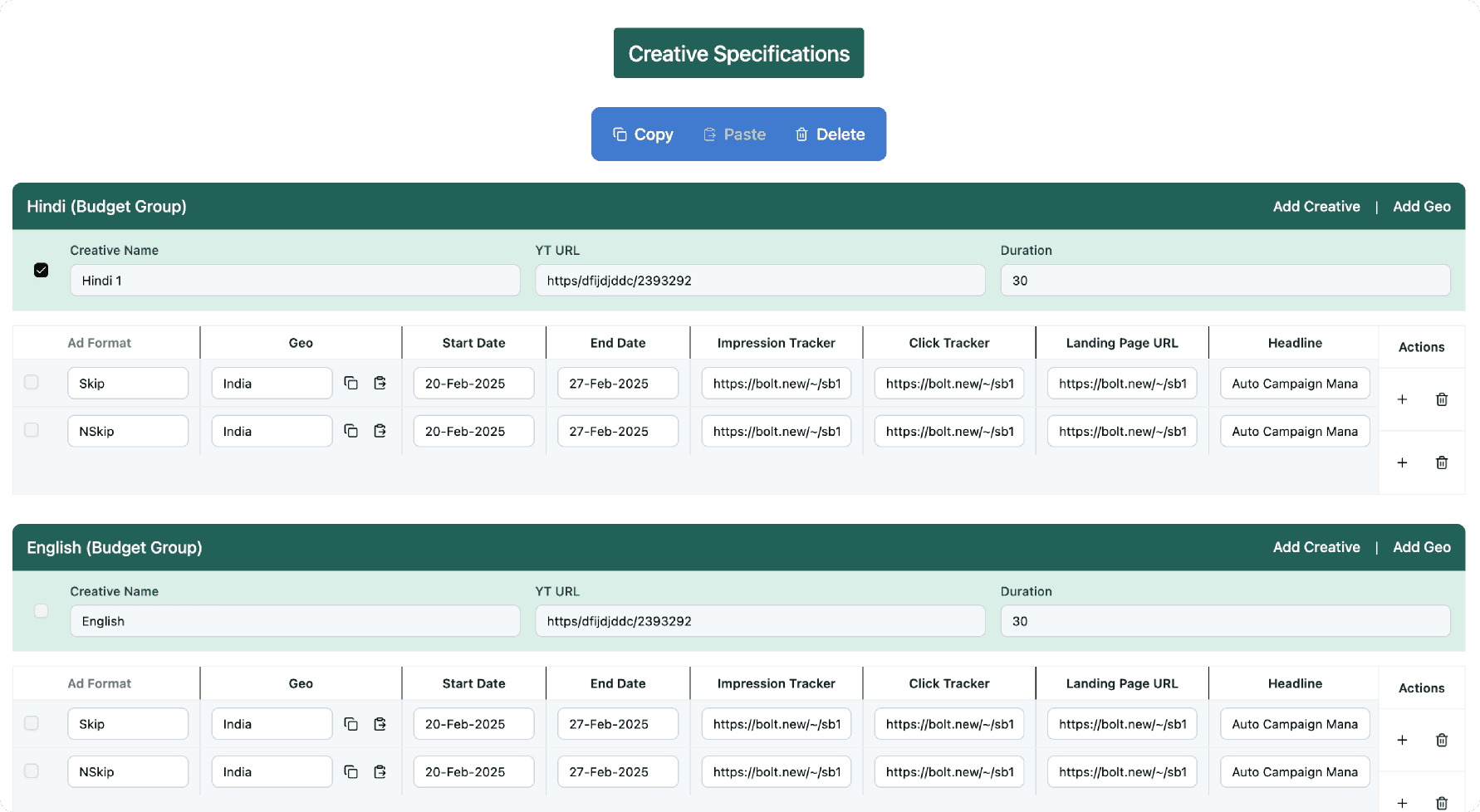Click the Hindi 1 Creative Name field

[295, 281]
